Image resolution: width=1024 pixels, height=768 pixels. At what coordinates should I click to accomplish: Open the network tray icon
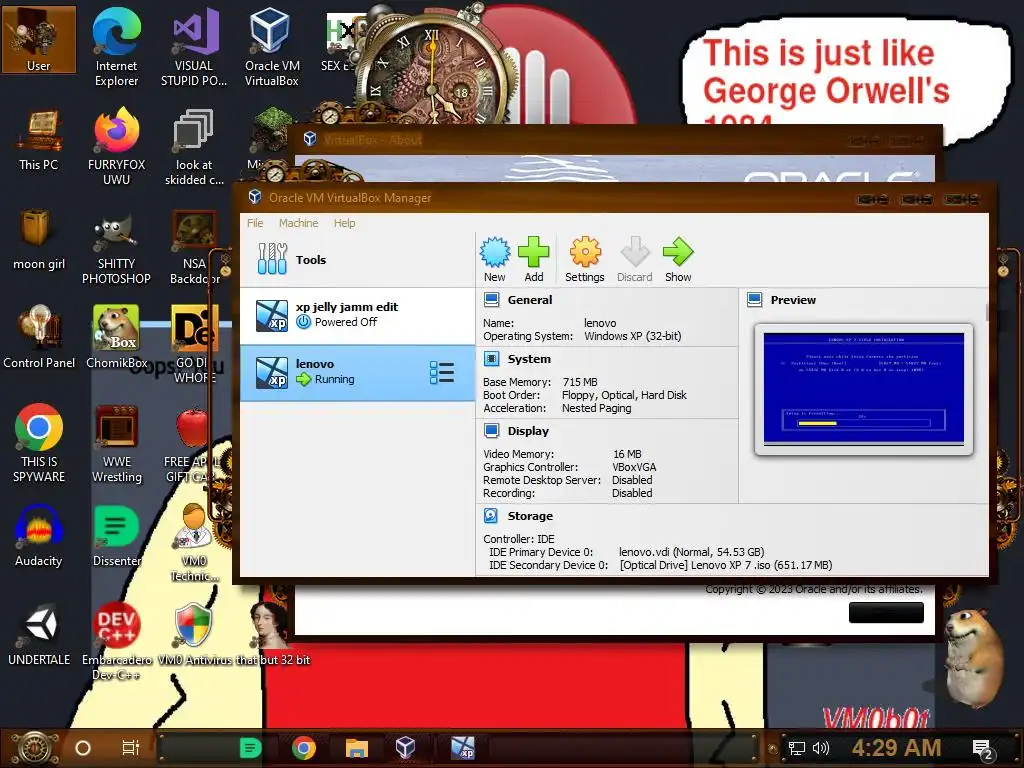click(797, 748)
